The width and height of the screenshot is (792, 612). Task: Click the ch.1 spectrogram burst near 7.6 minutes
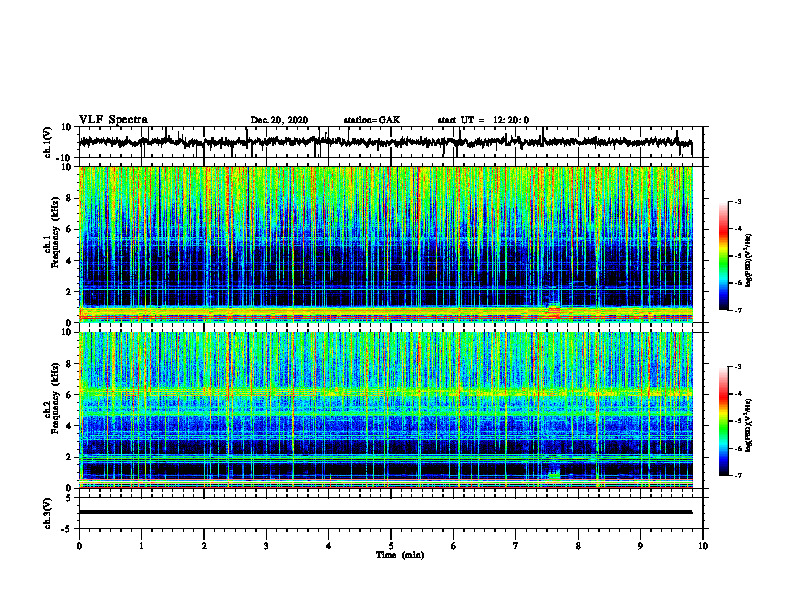554,309
